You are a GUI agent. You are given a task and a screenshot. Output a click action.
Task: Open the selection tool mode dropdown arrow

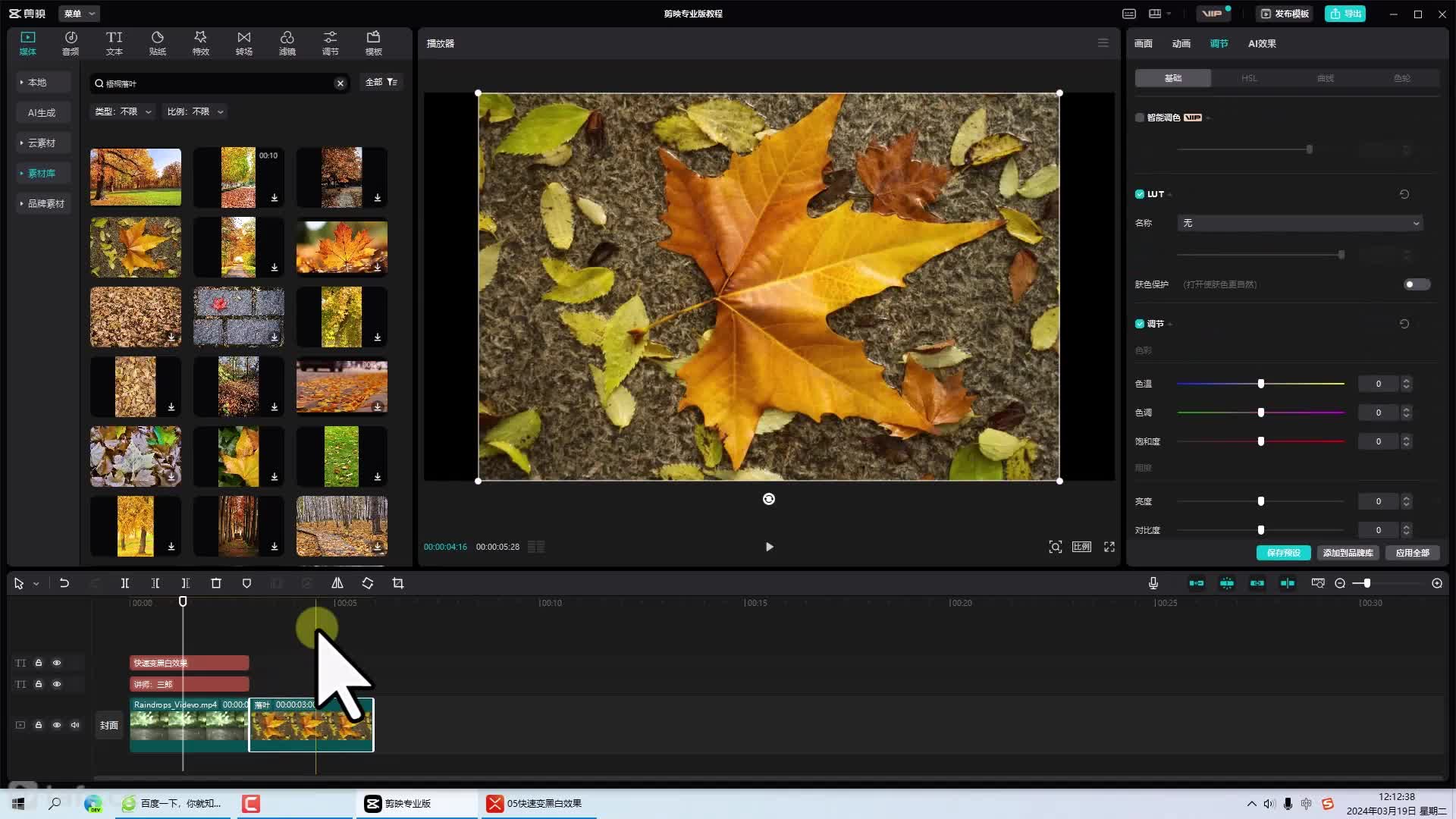point(36,584)
